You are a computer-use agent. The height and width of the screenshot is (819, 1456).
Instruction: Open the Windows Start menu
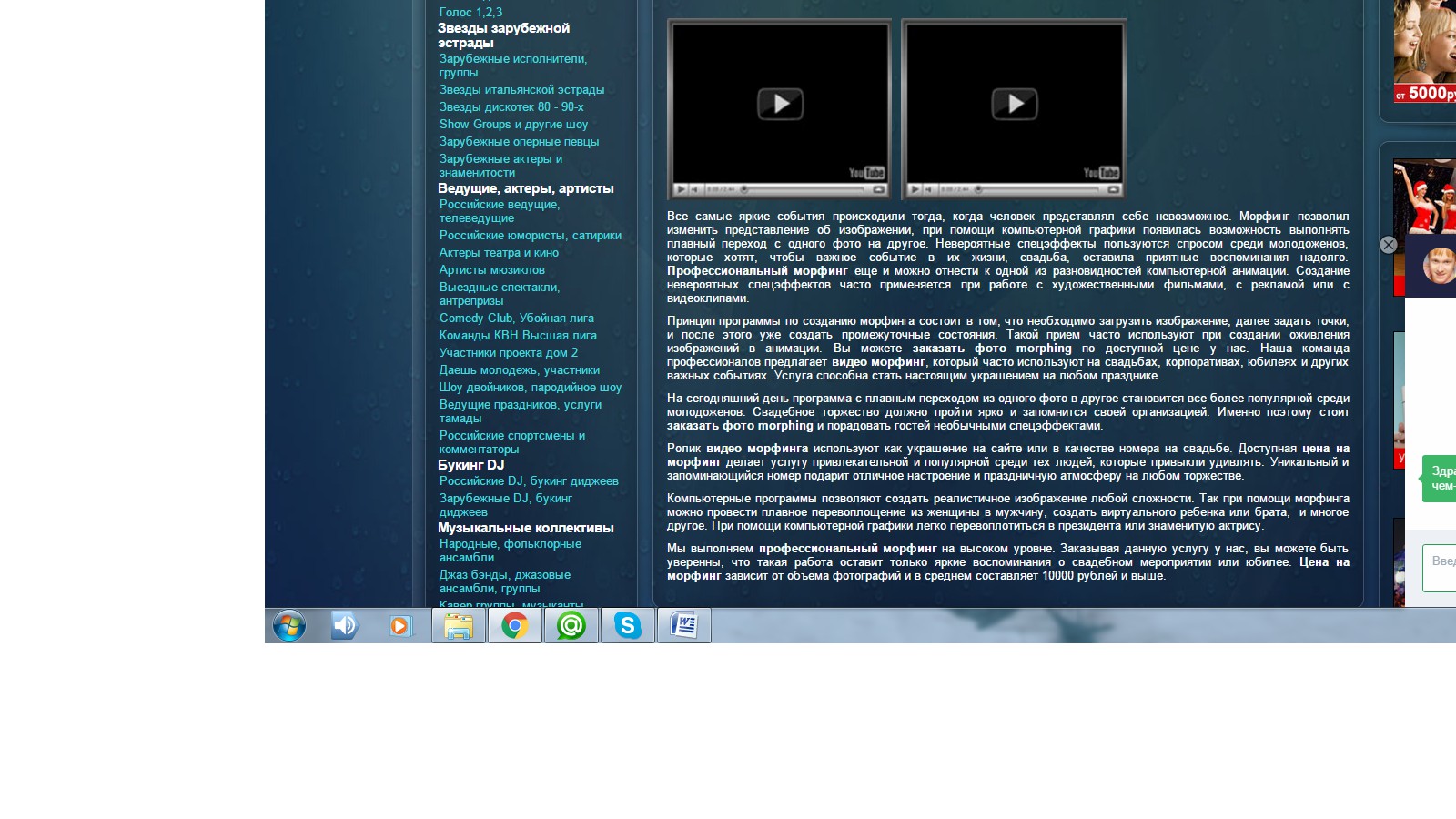pos(289,626)
